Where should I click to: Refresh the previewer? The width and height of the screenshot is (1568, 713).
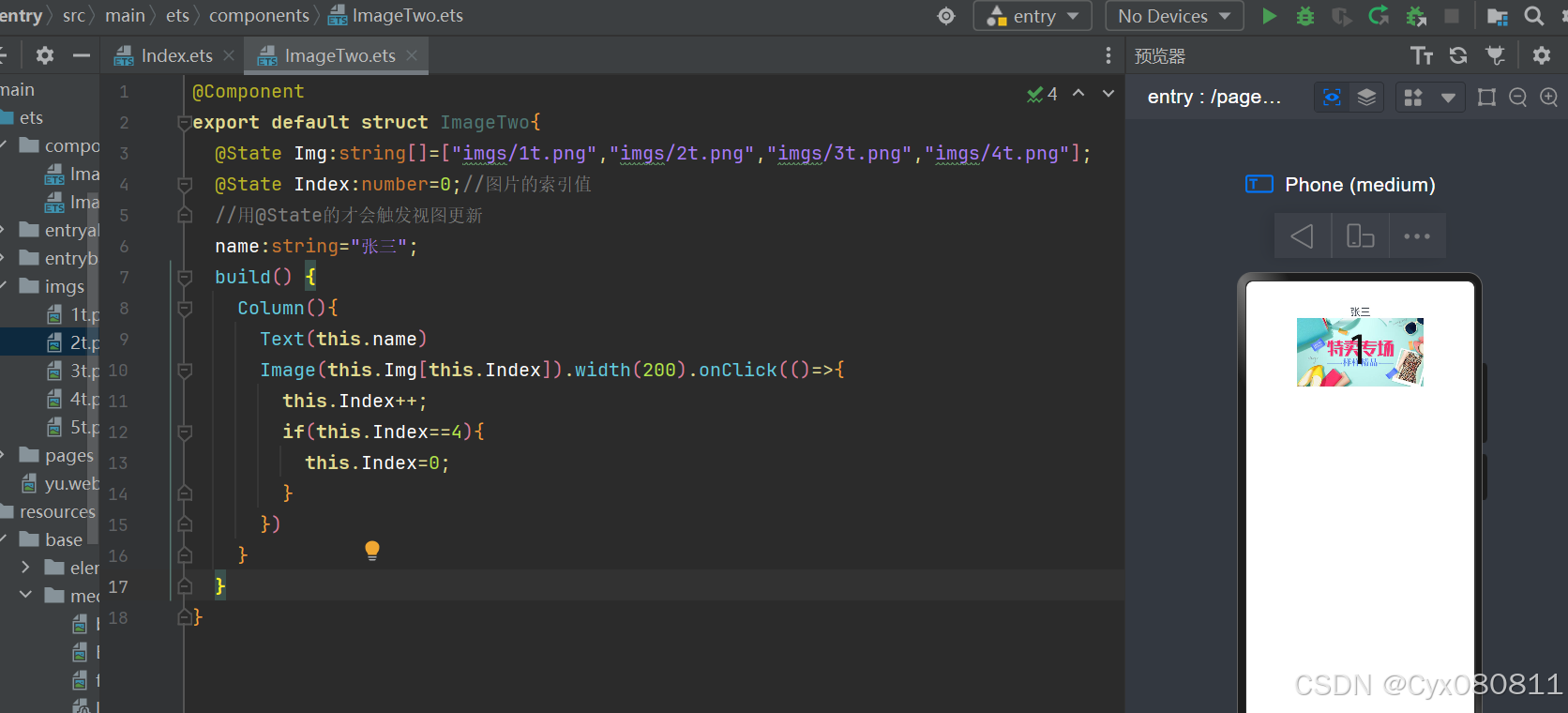(1458, 55)
